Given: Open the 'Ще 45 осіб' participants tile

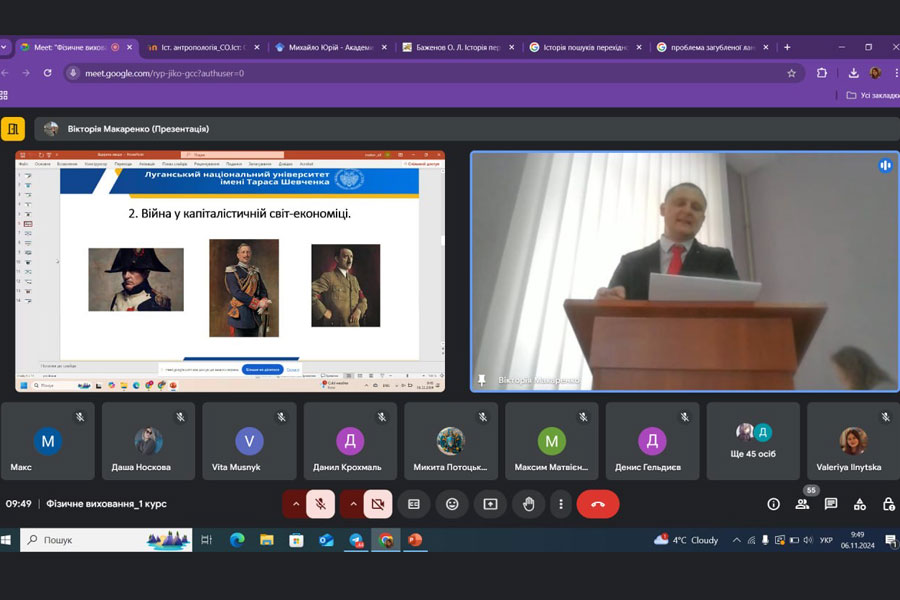Looking at the screenshot, I should coord(753,441).
